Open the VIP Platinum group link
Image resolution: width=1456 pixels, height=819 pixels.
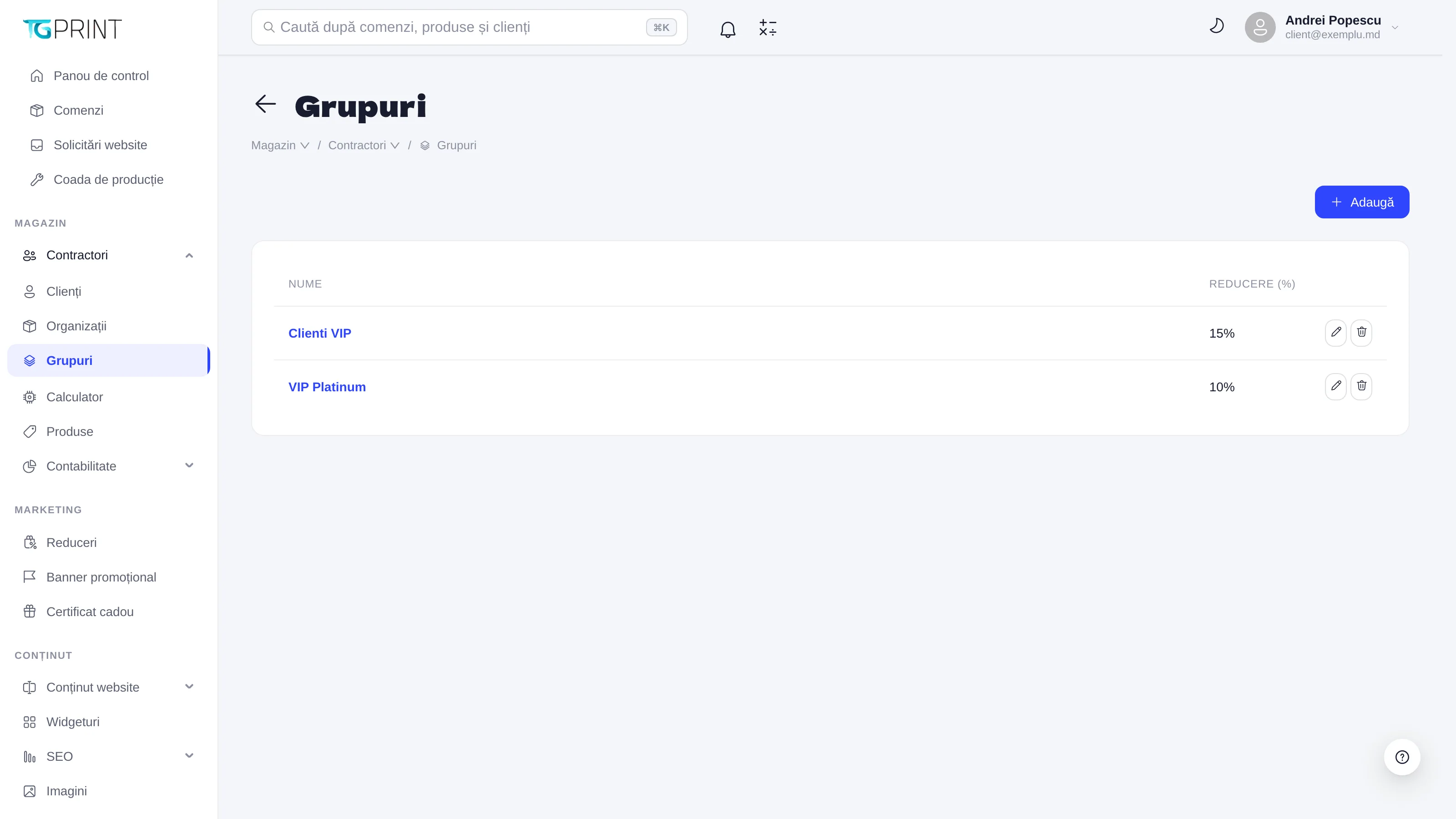coord(327,387)
